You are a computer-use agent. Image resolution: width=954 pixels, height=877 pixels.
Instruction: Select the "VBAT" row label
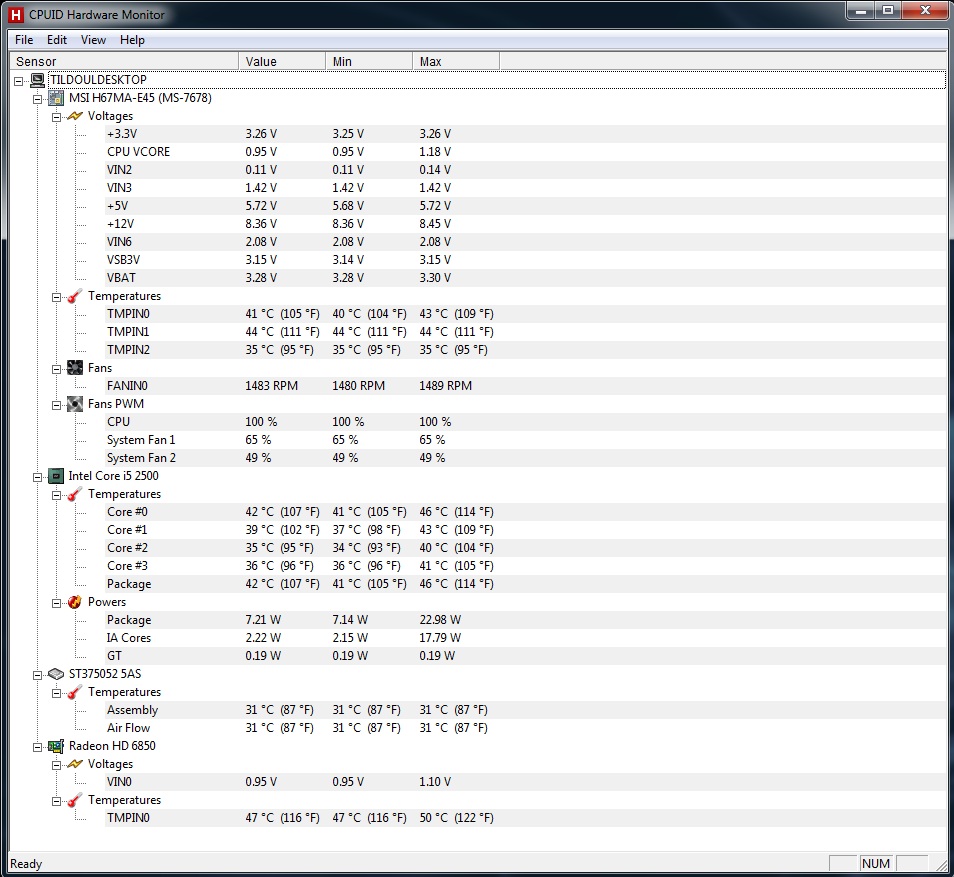coord(122,278)
